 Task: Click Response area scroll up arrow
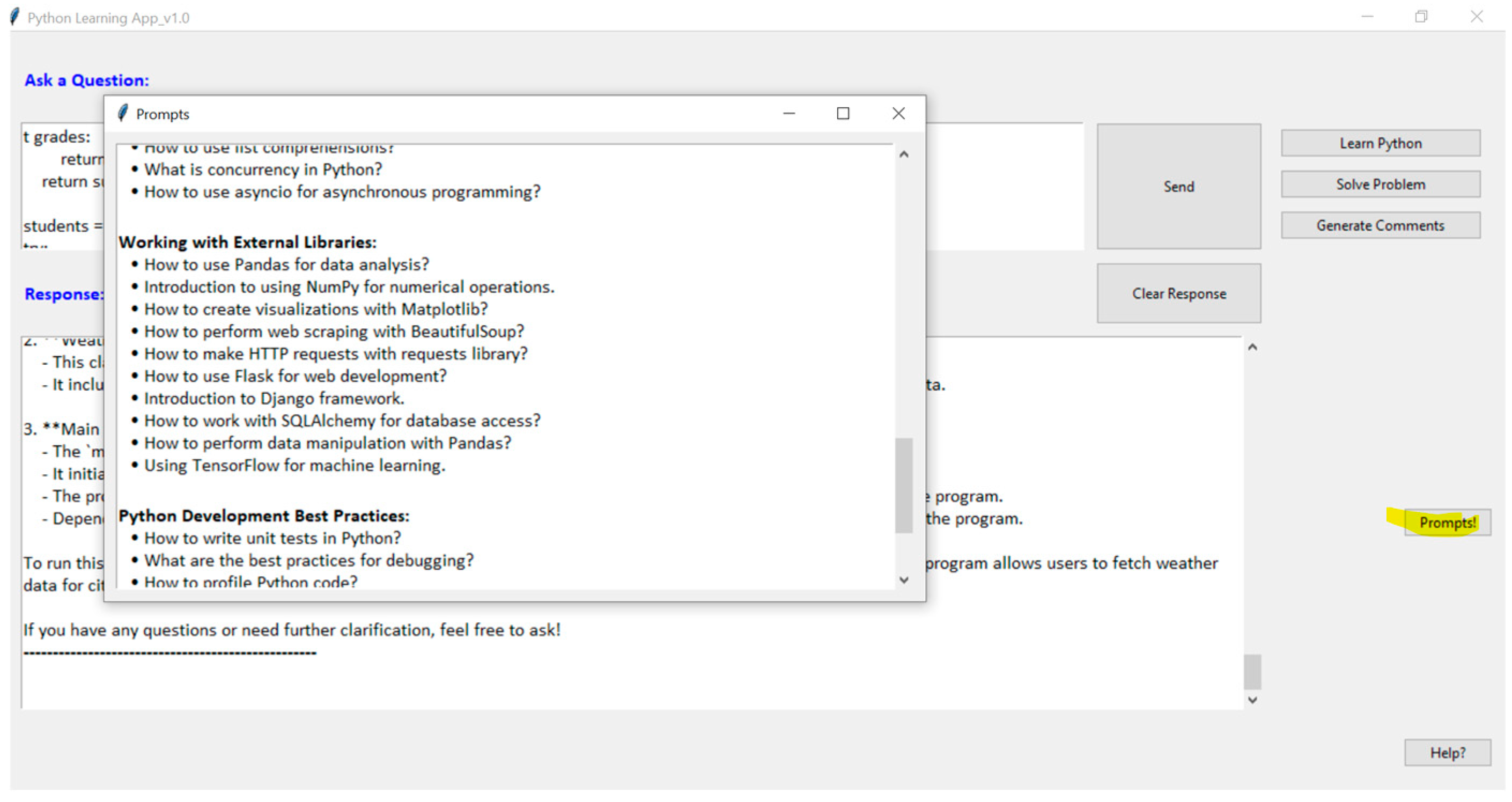pos(1252,348)
